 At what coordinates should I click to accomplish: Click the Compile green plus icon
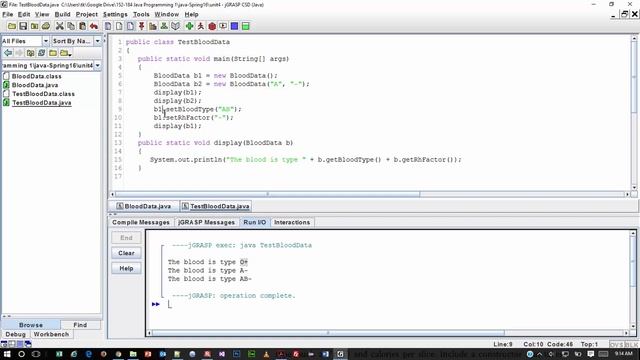click(x=189, y=26)
